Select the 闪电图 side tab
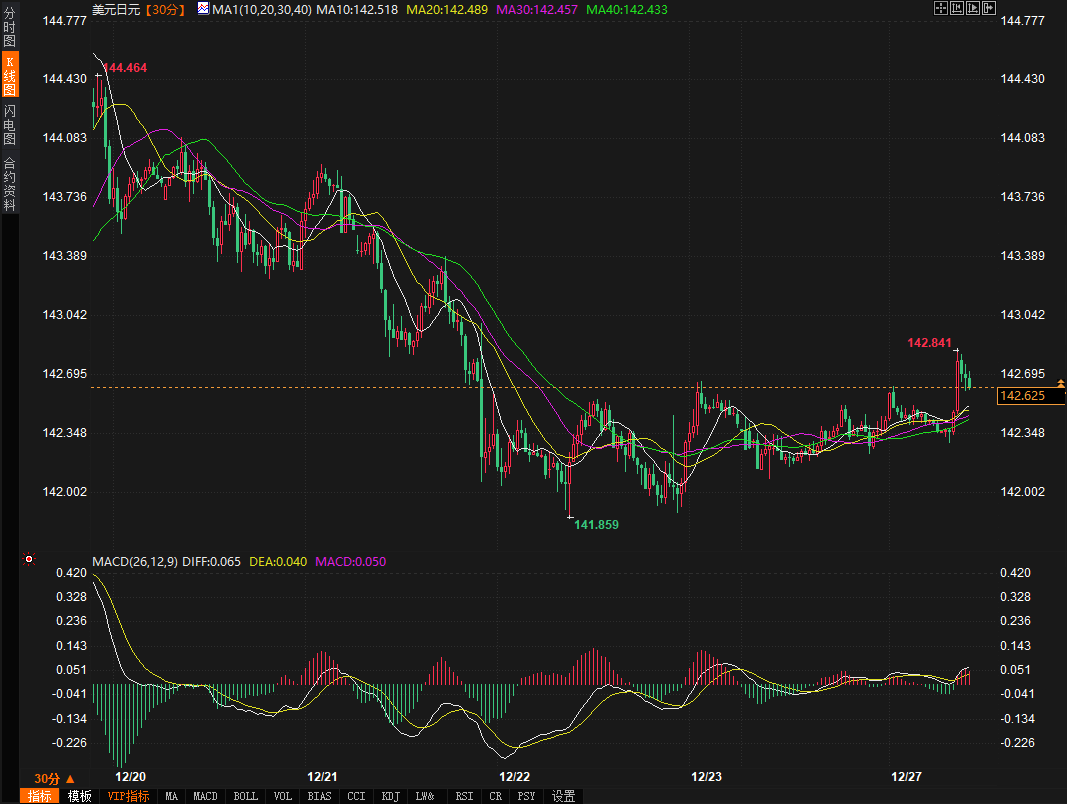The image size is (1067, 804). tap(9, 125)
